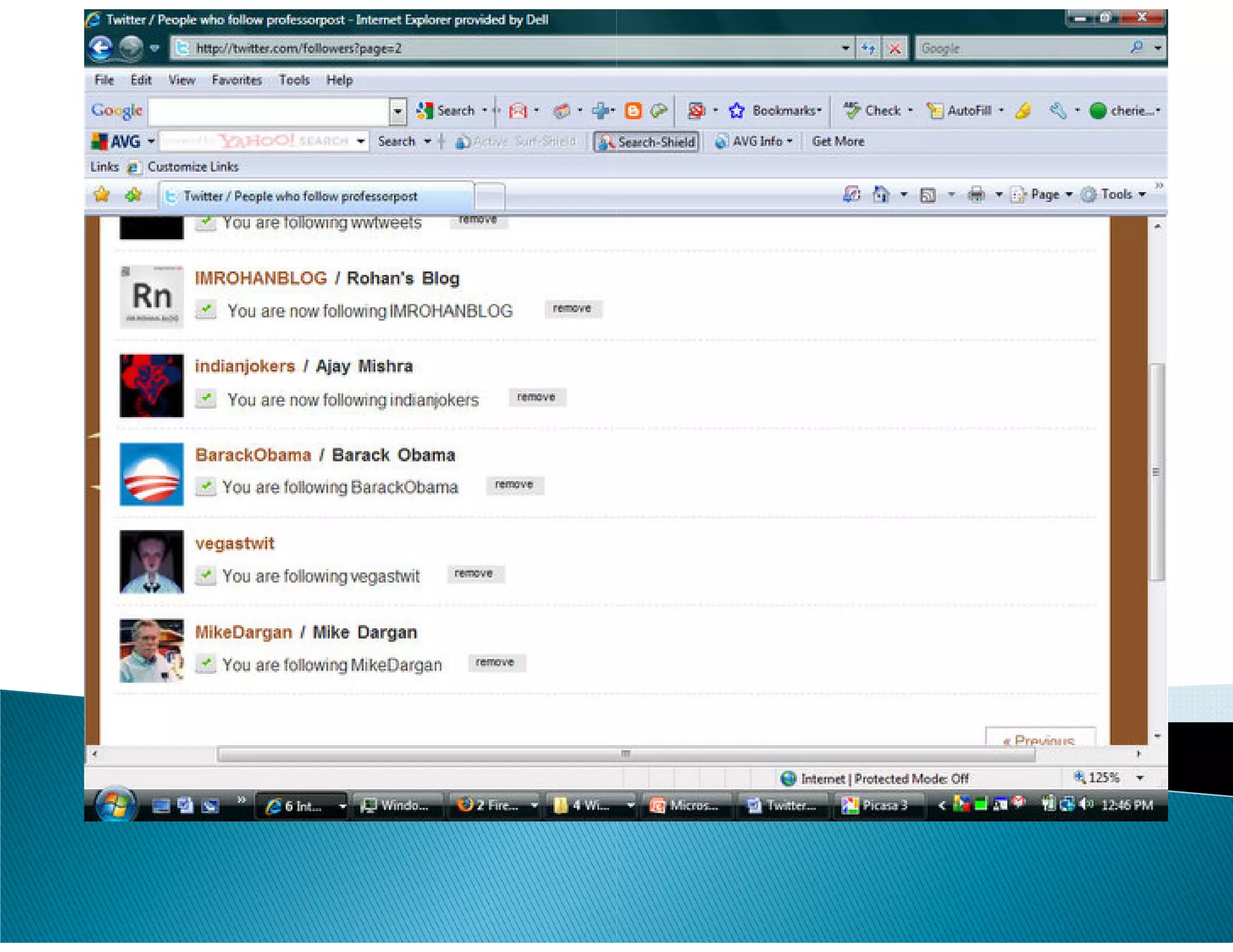The image size is (1233, 952).
Task: Click the Home icon in command bar
Action: click(x=881, y=194)
